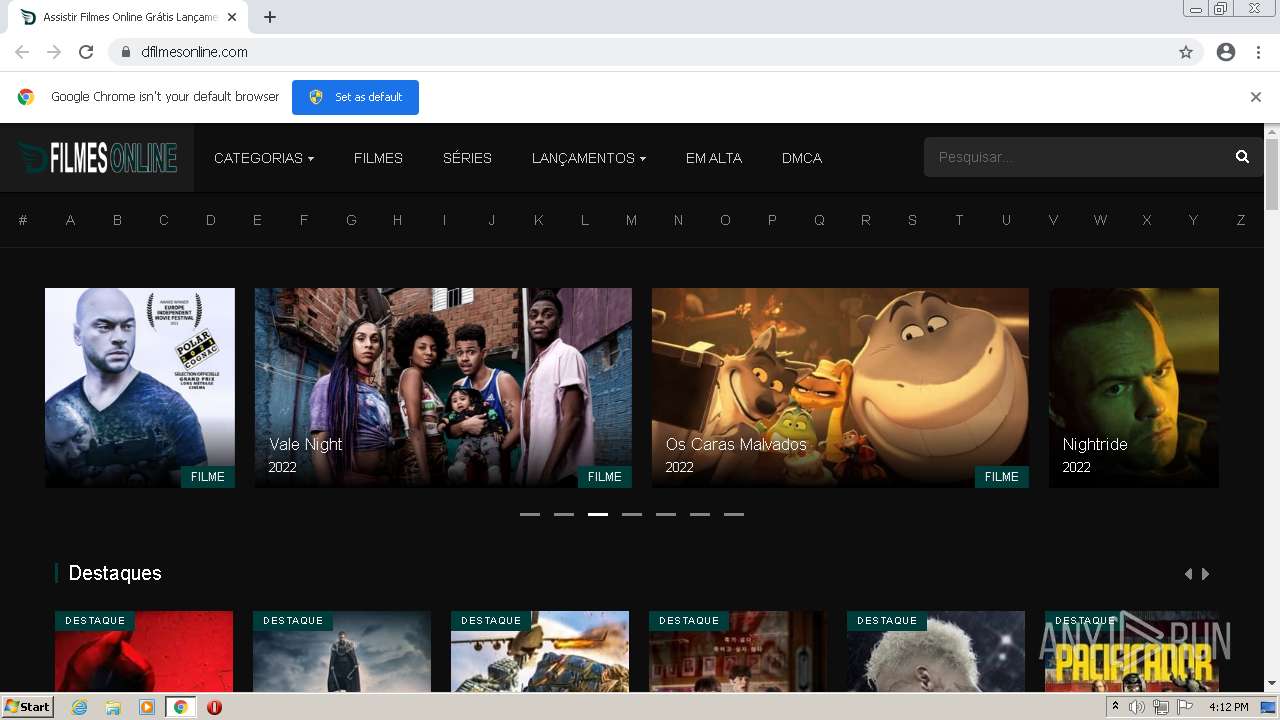Open the DMCA menu item
The height and width of the screenshot is (720, 1280).
coord(802,158)
